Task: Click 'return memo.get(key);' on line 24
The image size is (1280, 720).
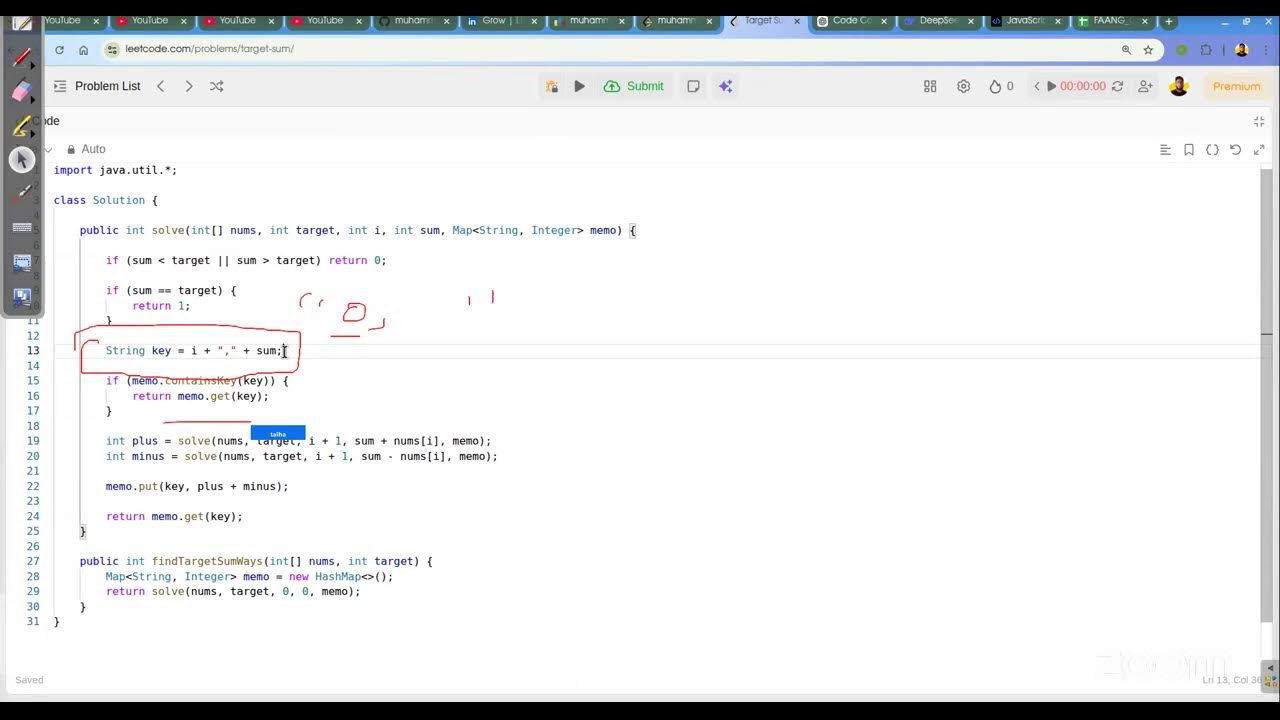Action: click(174, 516)
